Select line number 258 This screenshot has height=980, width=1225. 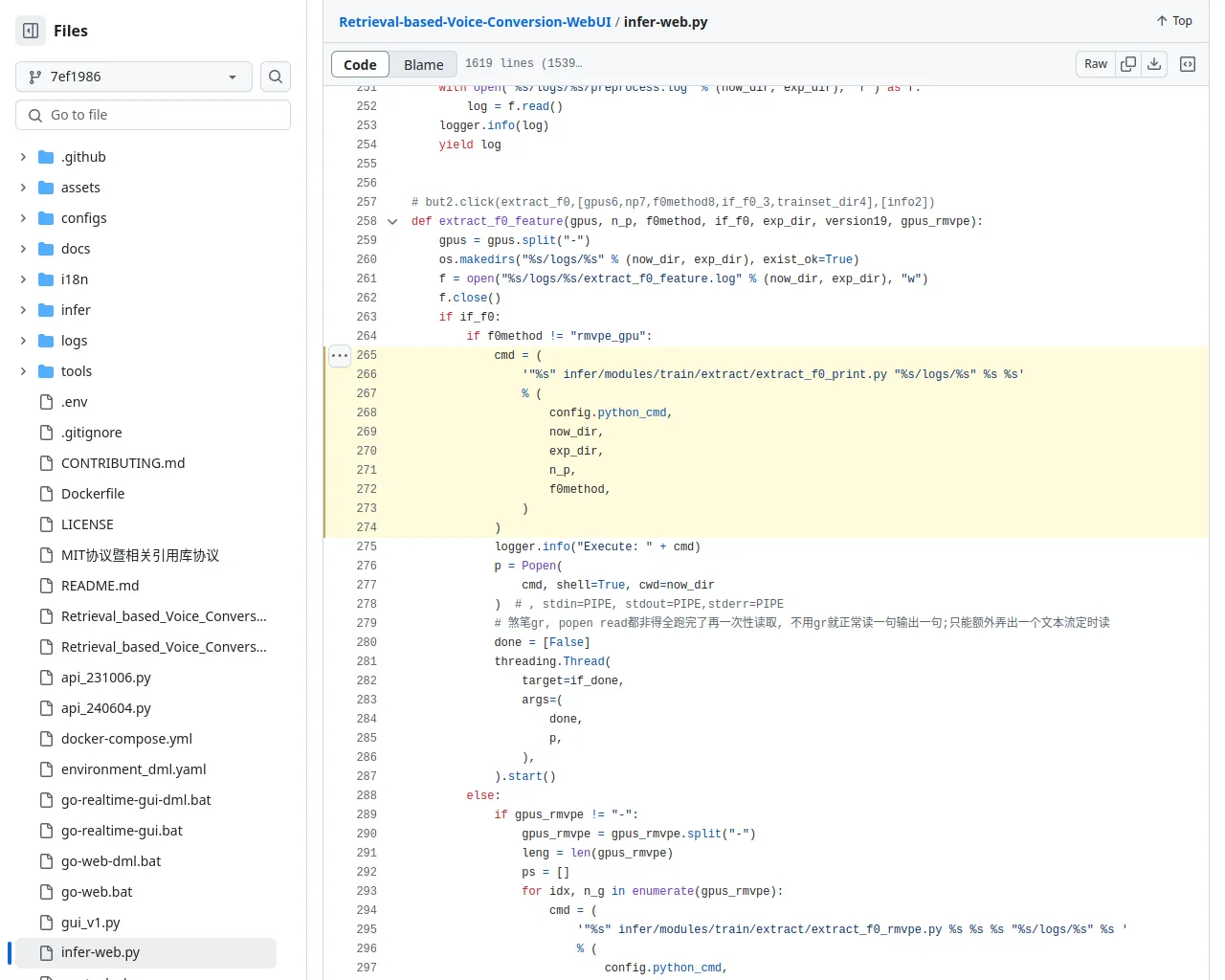coord(367,221)
